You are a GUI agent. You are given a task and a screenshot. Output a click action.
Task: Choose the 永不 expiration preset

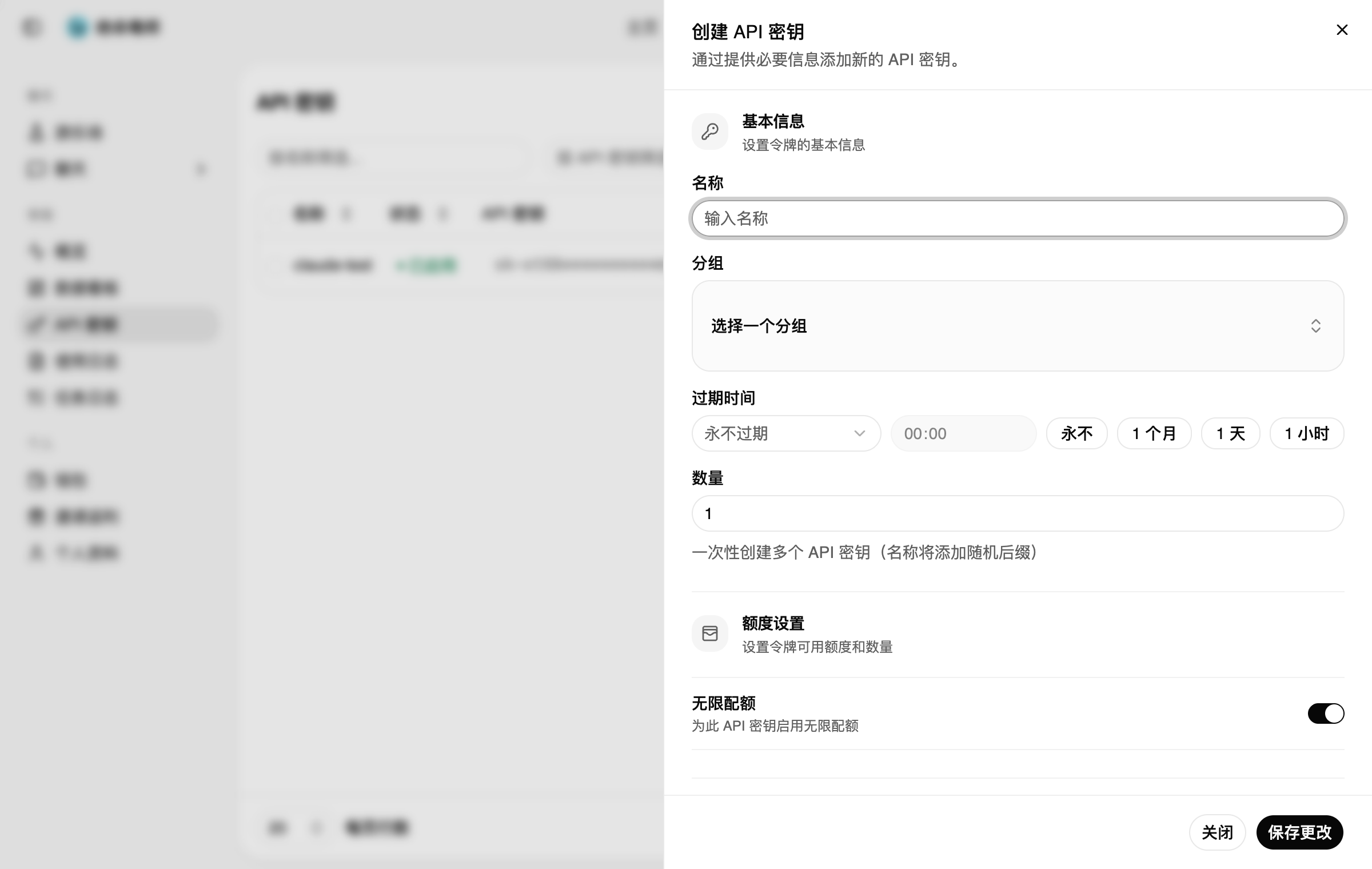1076,433
